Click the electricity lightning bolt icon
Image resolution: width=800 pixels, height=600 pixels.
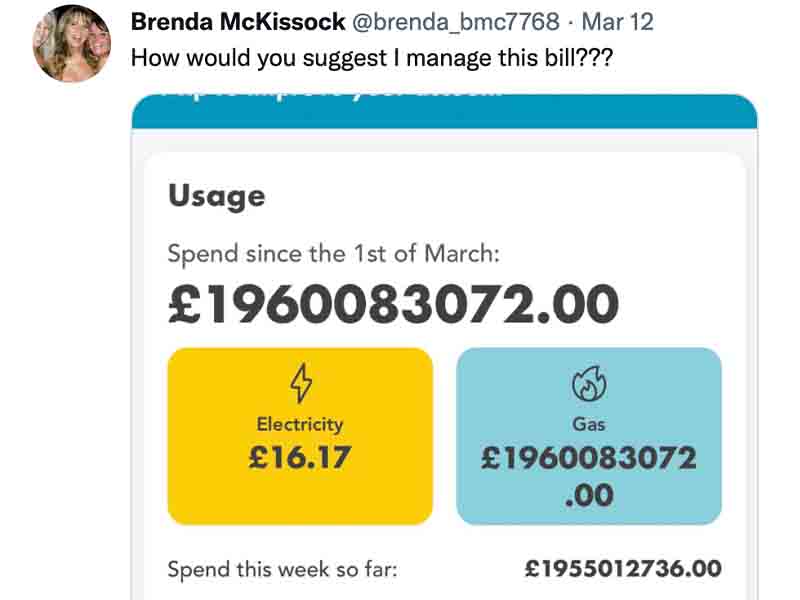[301, 383]
